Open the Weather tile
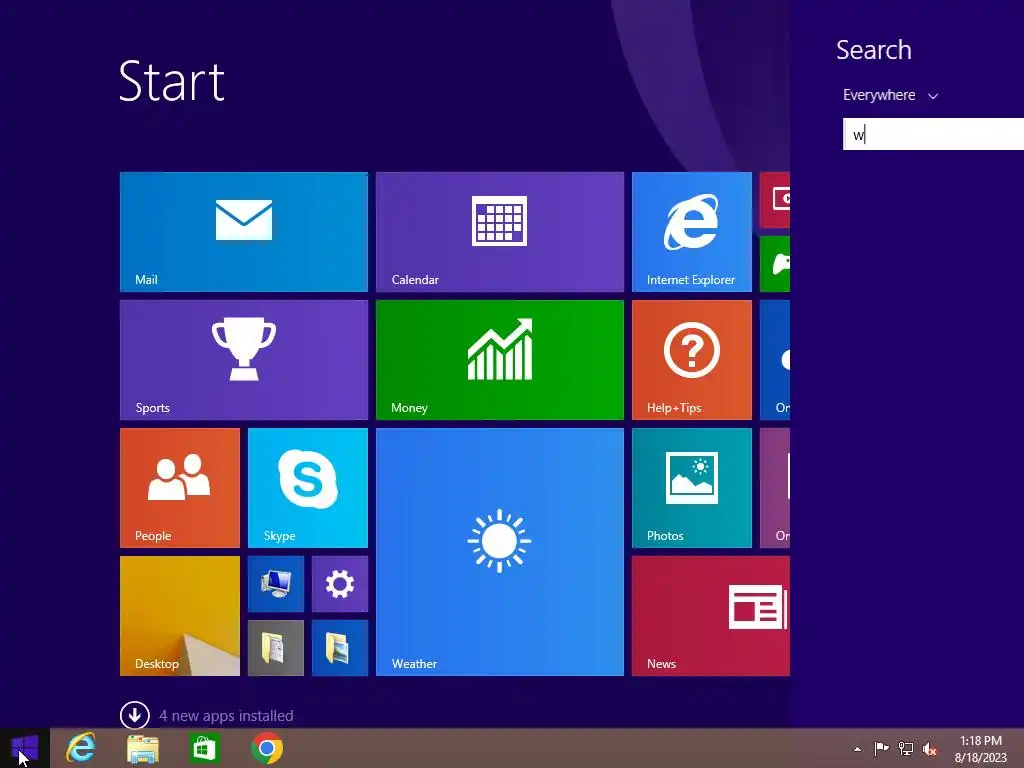 [500, 552]
